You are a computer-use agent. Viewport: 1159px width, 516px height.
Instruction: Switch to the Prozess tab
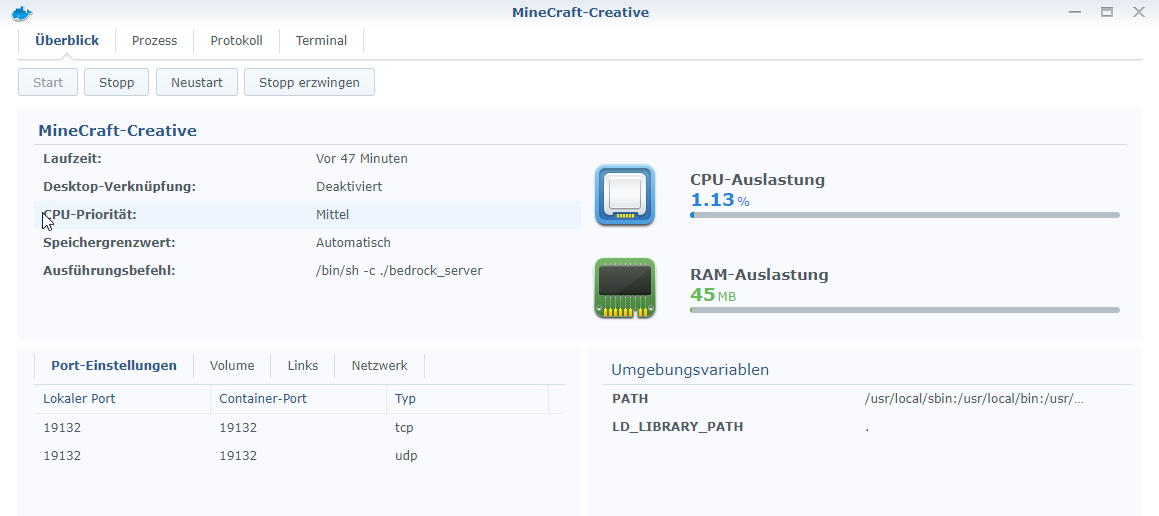[x=154, y=41]
